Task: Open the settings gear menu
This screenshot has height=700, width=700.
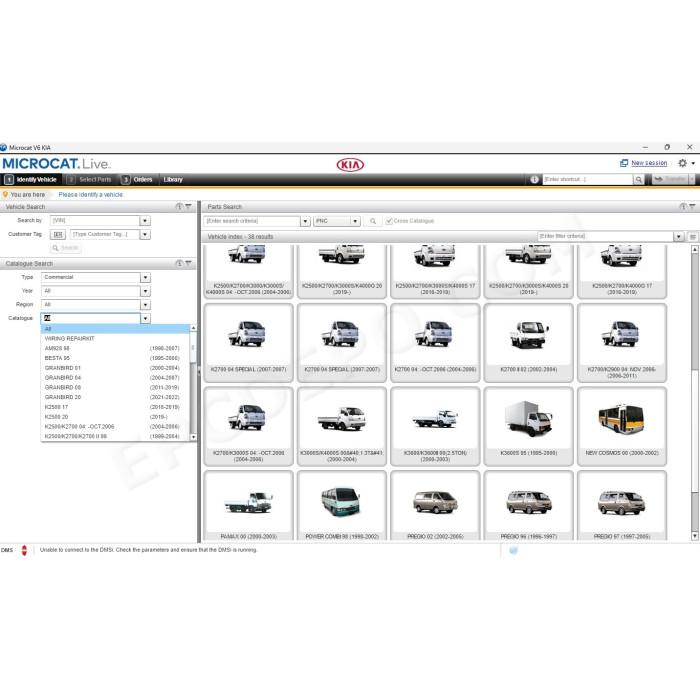Action: (683, 163)
